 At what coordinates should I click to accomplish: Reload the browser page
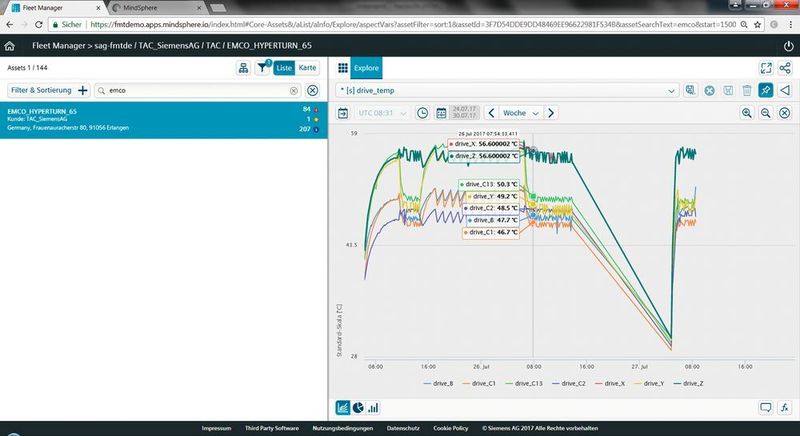[x=38, y=24]
